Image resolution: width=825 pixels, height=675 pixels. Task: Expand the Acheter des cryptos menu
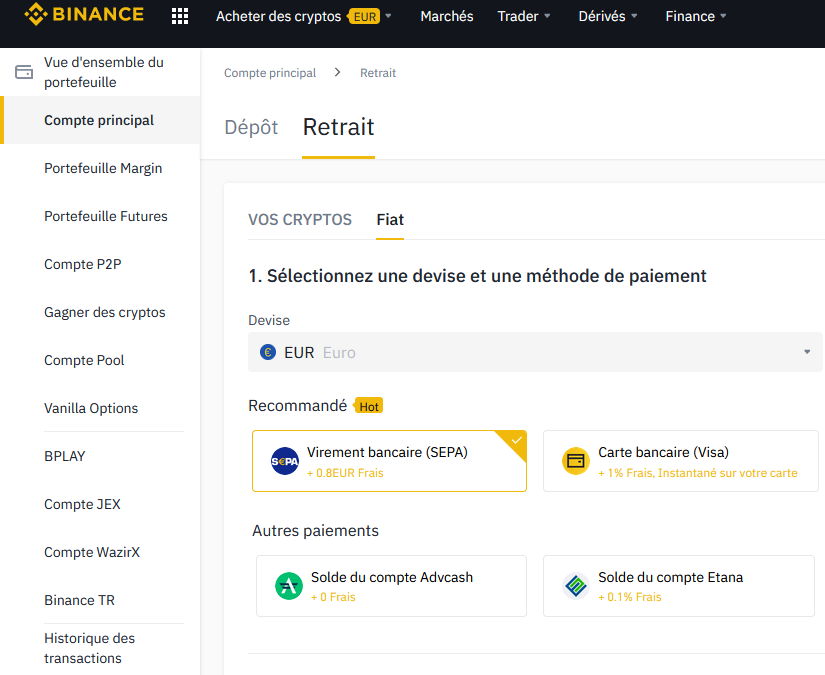[x=304, y=16]
